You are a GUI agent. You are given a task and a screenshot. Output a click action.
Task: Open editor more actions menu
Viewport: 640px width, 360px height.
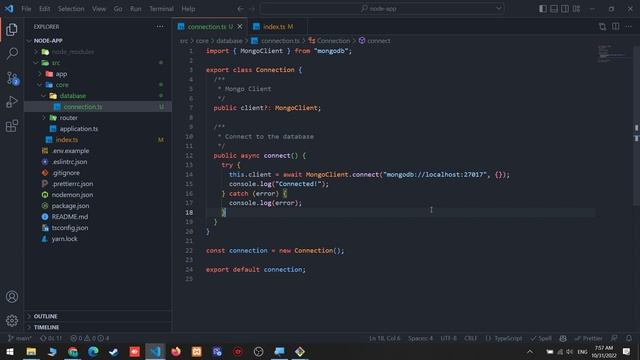pos(629,27)
